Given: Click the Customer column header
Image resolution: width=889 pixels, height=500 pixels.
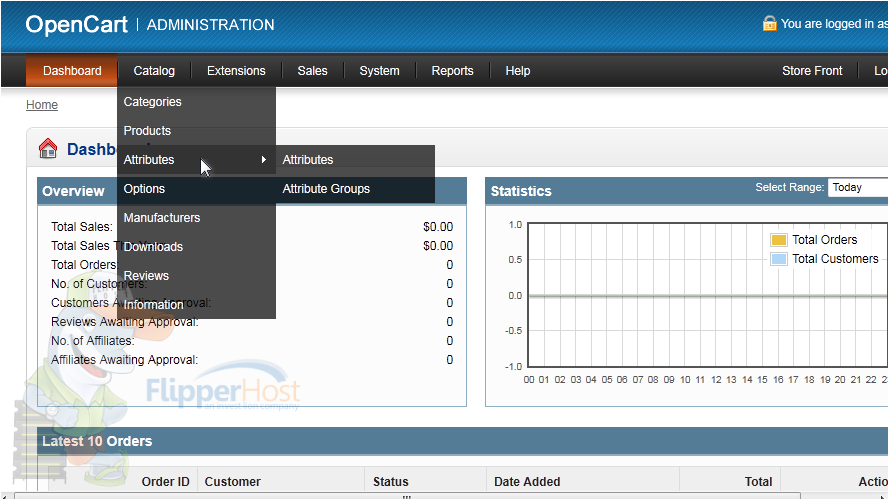Looking at the screenshot, I should pos(232,481).
